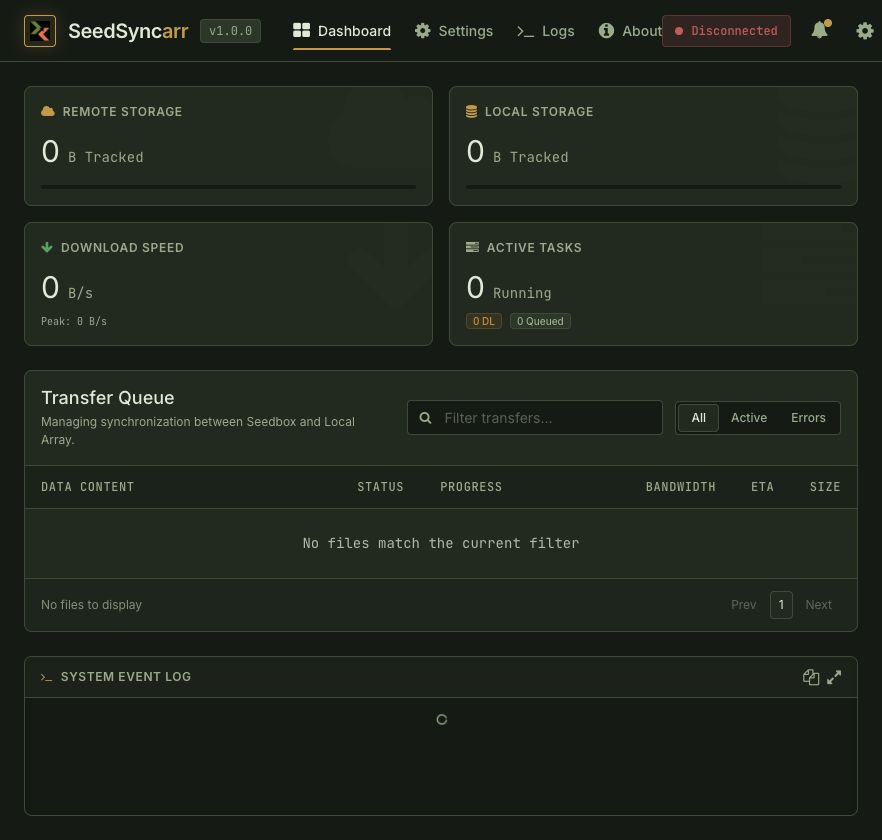Click the Transfer Queue heading
This screenshot has width=882, height=840.
coord(108,398)
